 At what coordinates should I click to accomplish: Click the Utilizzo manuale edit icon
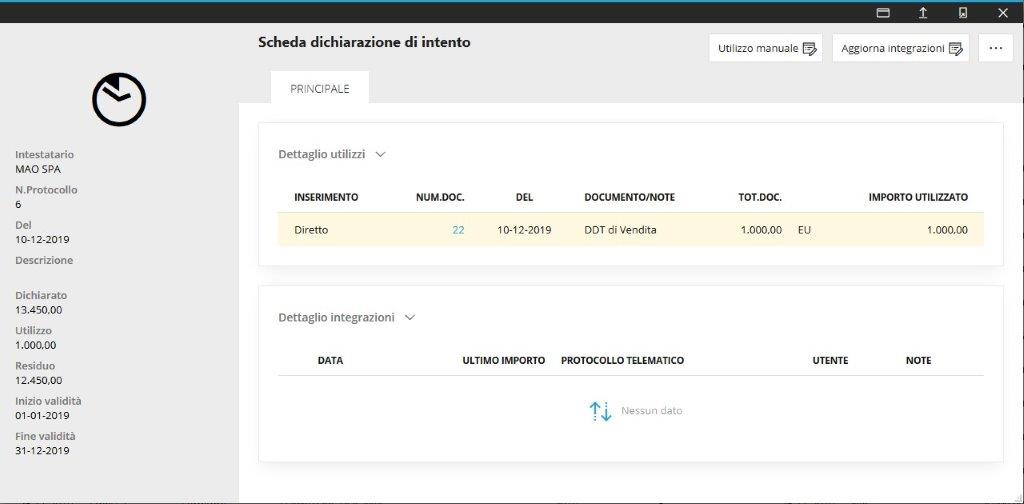coord(810,48)
